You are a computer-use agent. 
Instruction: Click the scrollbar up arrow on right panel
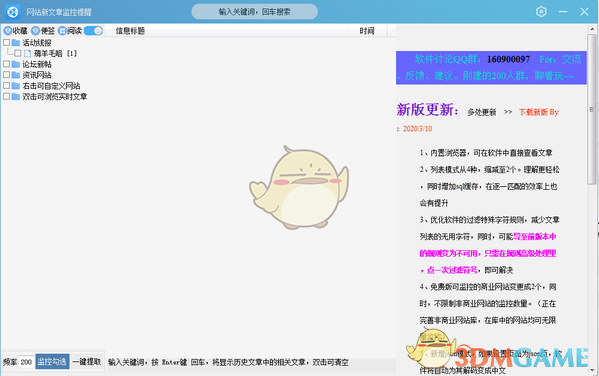591,29
